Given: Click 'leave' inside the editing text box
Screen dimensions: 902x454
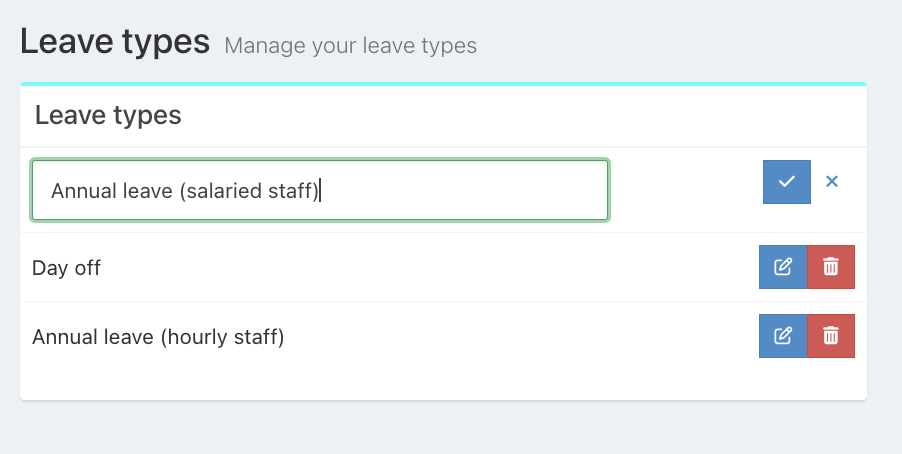Looking at the screenshot, I should [146, 190].
